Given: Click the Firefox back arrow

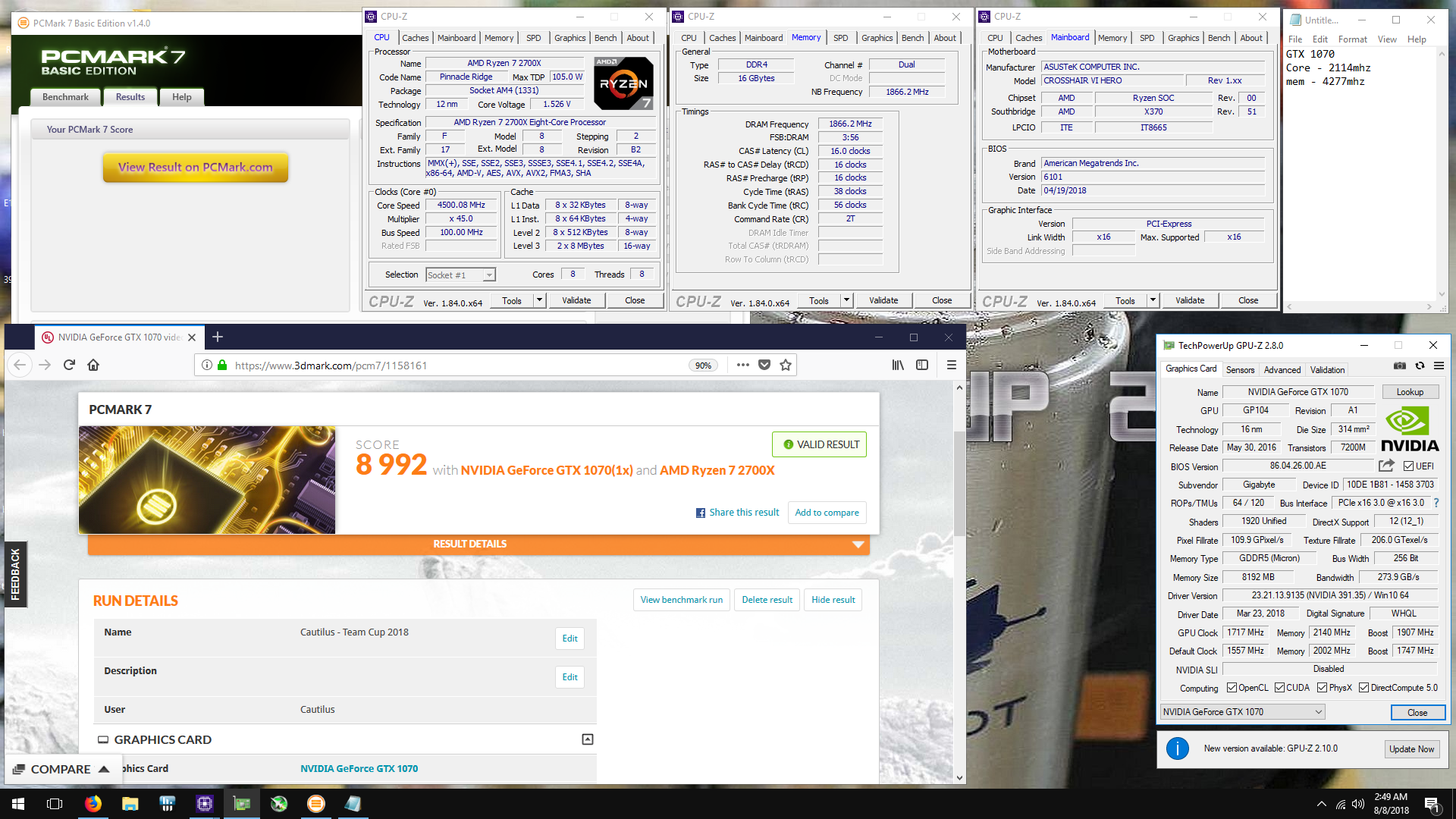Looking at the screenshot, I should pyautogui.click(x=20, y=365).
